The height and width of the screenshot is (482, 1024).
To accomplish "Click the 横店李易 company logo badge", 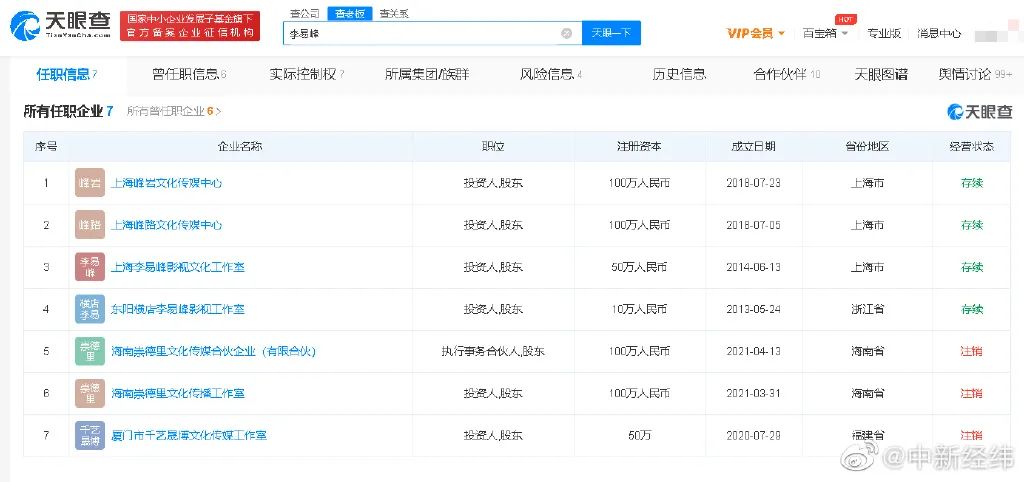I will pos(90,309).
